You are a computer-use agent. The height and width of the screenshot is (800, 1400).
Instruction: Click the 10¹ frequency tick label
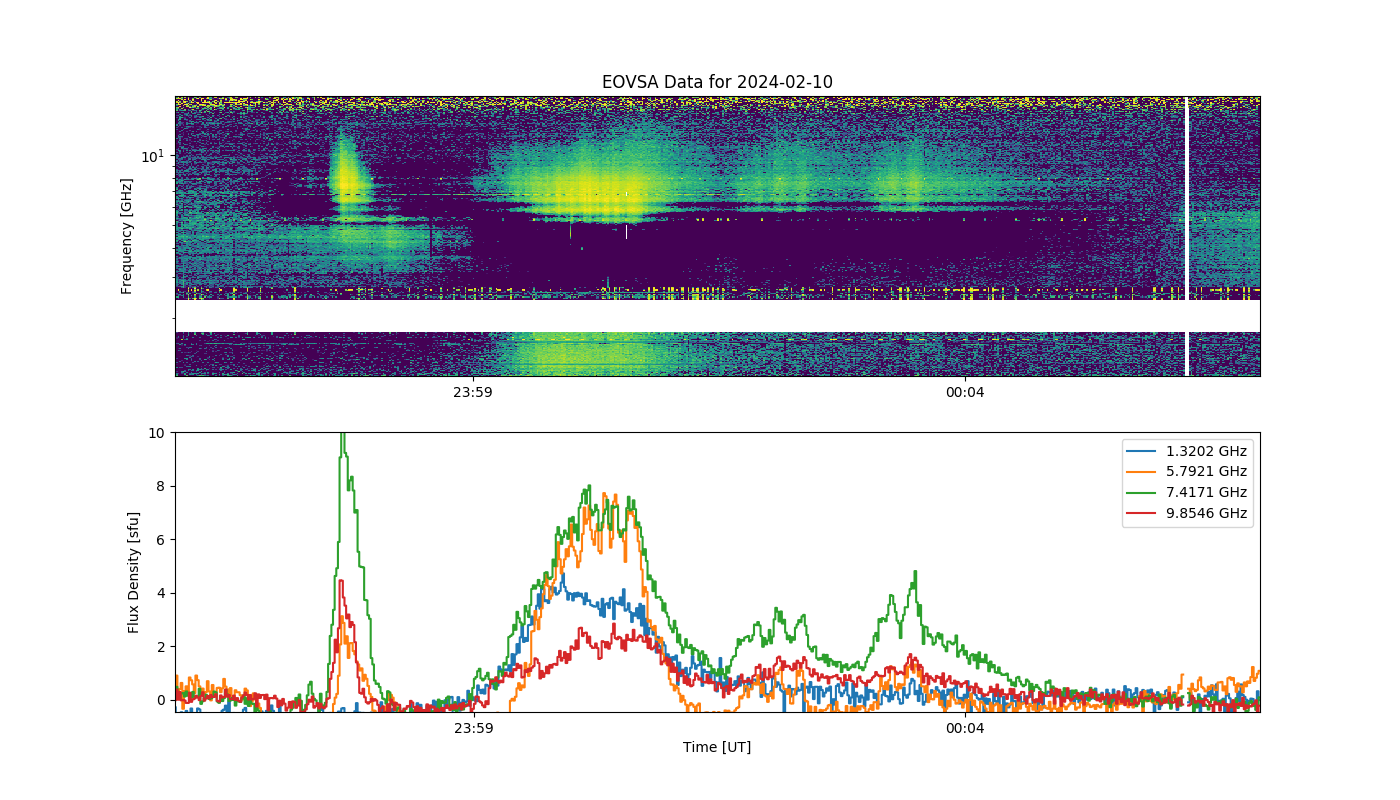pos(151,155)
